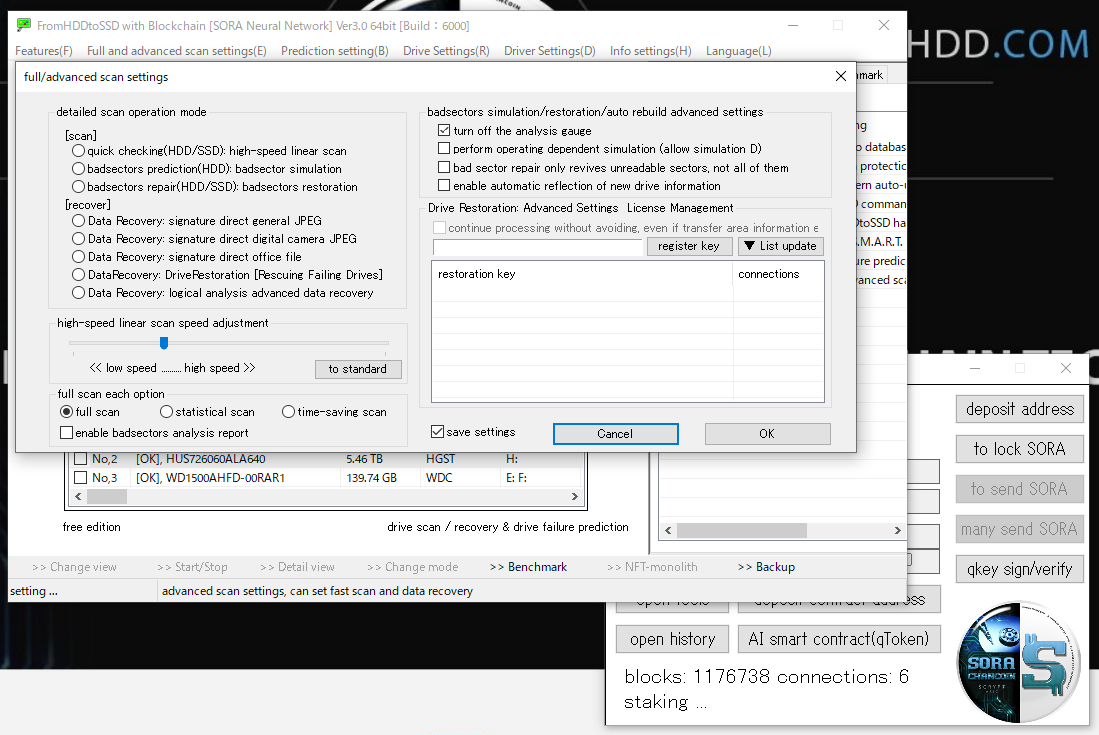The height and width of the screenshot is (735, 1099).
Task: Click right arrow of drive list scrollbar
Action: [x=575, y=496]
